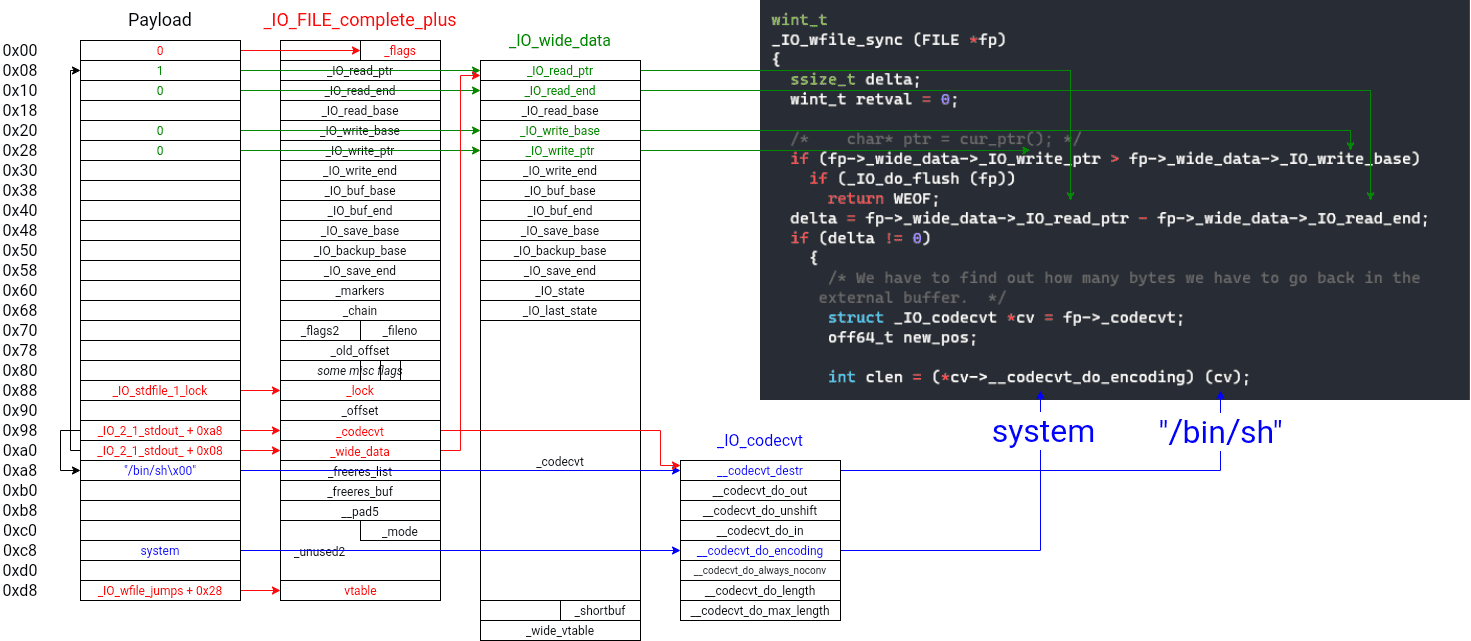Click the "_fileno" field cell
This screenshot has width=1471, height=641.
coord(400,331)
